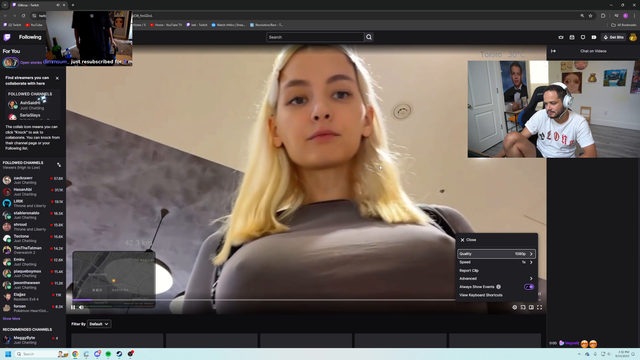Select View Keyboard Shortcuts entry
The image size is (640, 360).
[481, 295]
